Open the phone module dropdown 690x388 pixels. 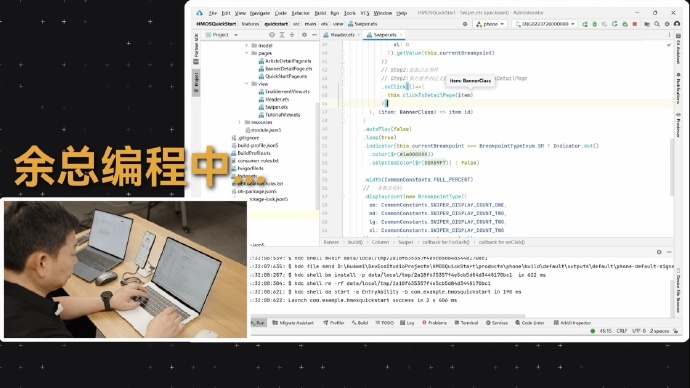tap(491, 24)
